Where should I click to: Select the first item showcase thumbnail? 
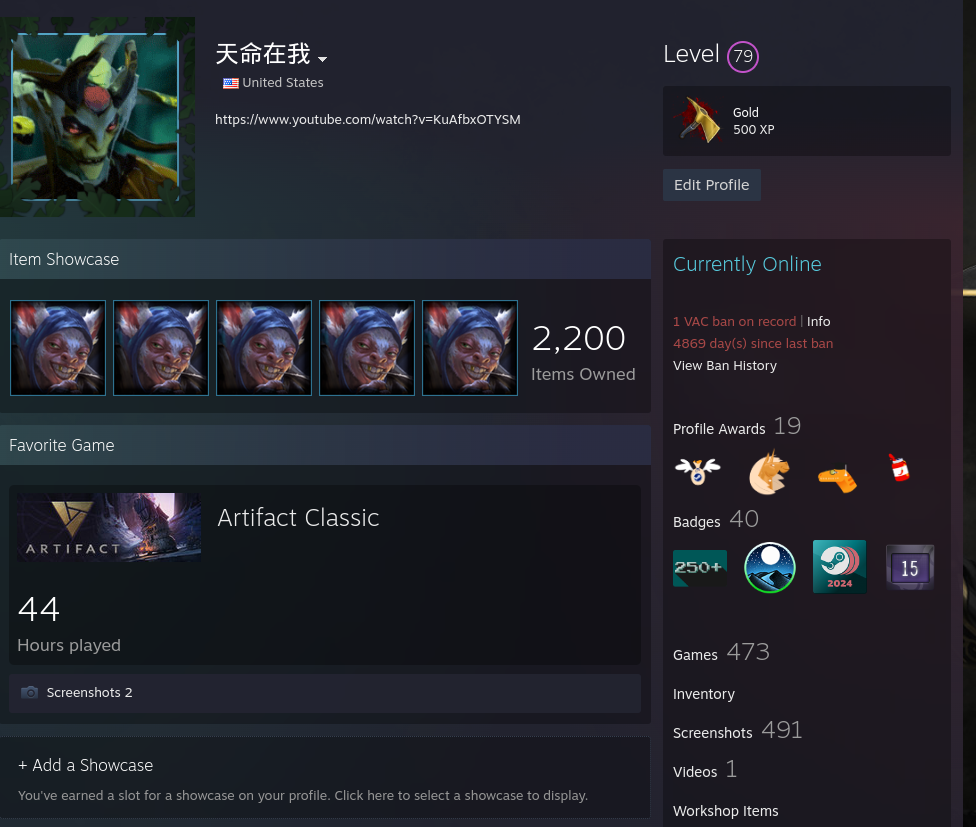point(58,348)
